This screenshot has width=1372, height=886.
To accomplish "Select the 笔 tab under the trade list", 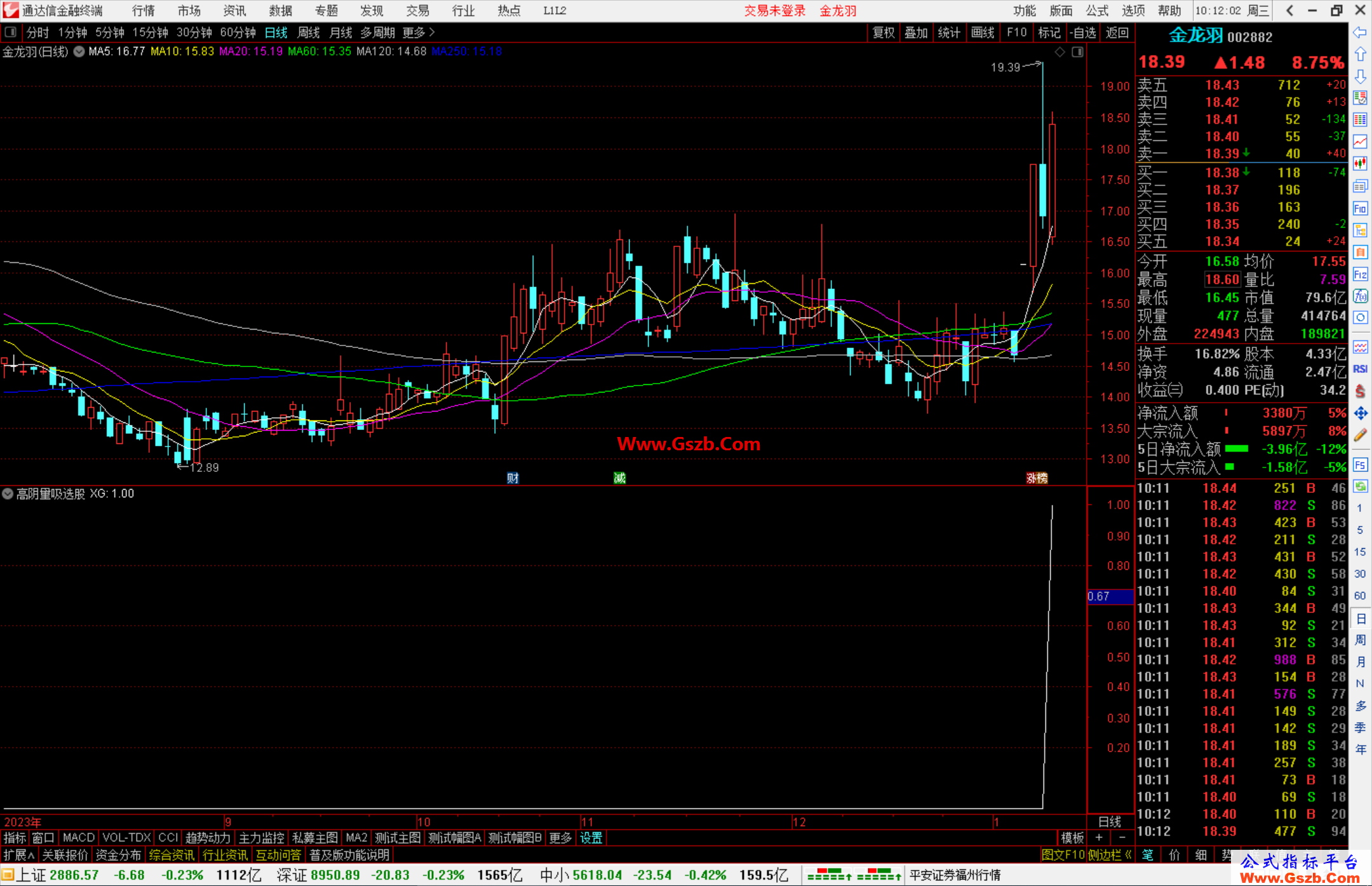I will pos(1148,855).
